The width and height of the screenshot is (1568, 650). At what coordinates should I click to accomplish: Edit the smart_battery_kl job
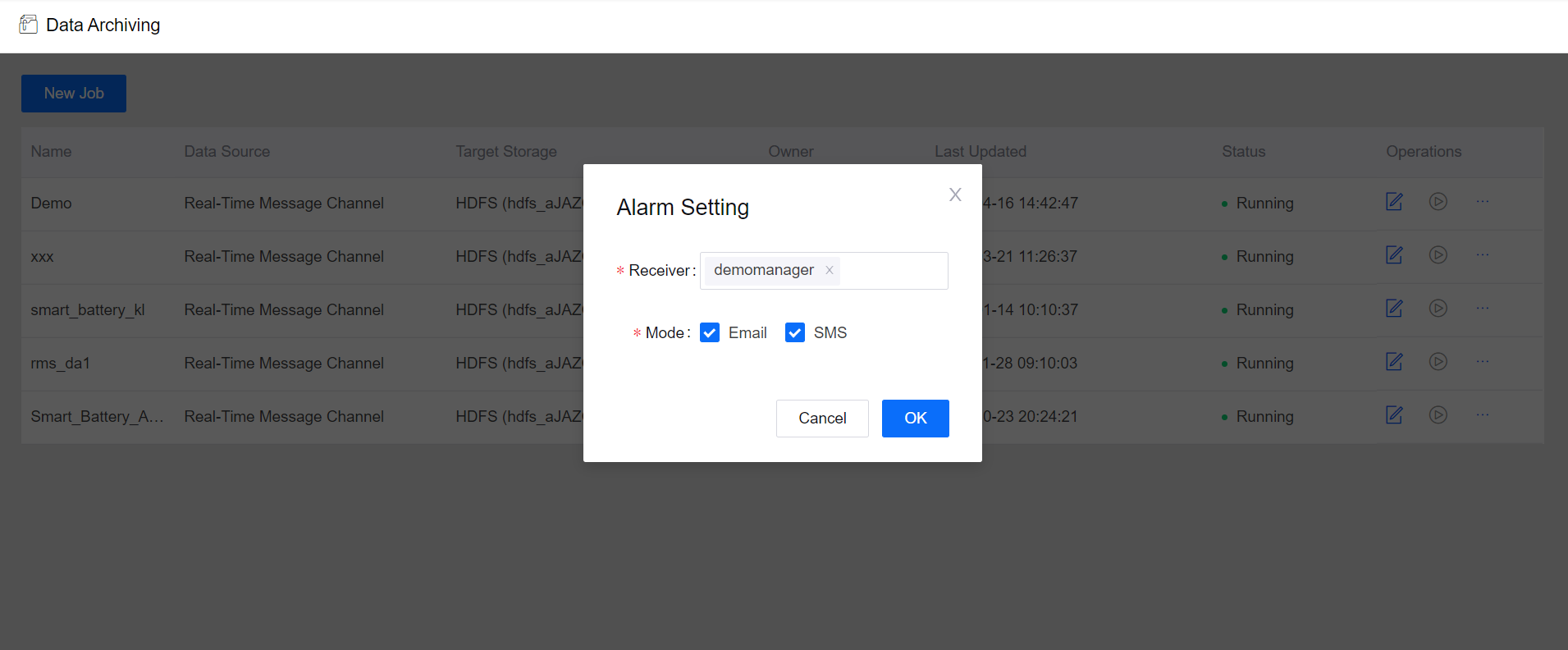(x=1394, y=309)
